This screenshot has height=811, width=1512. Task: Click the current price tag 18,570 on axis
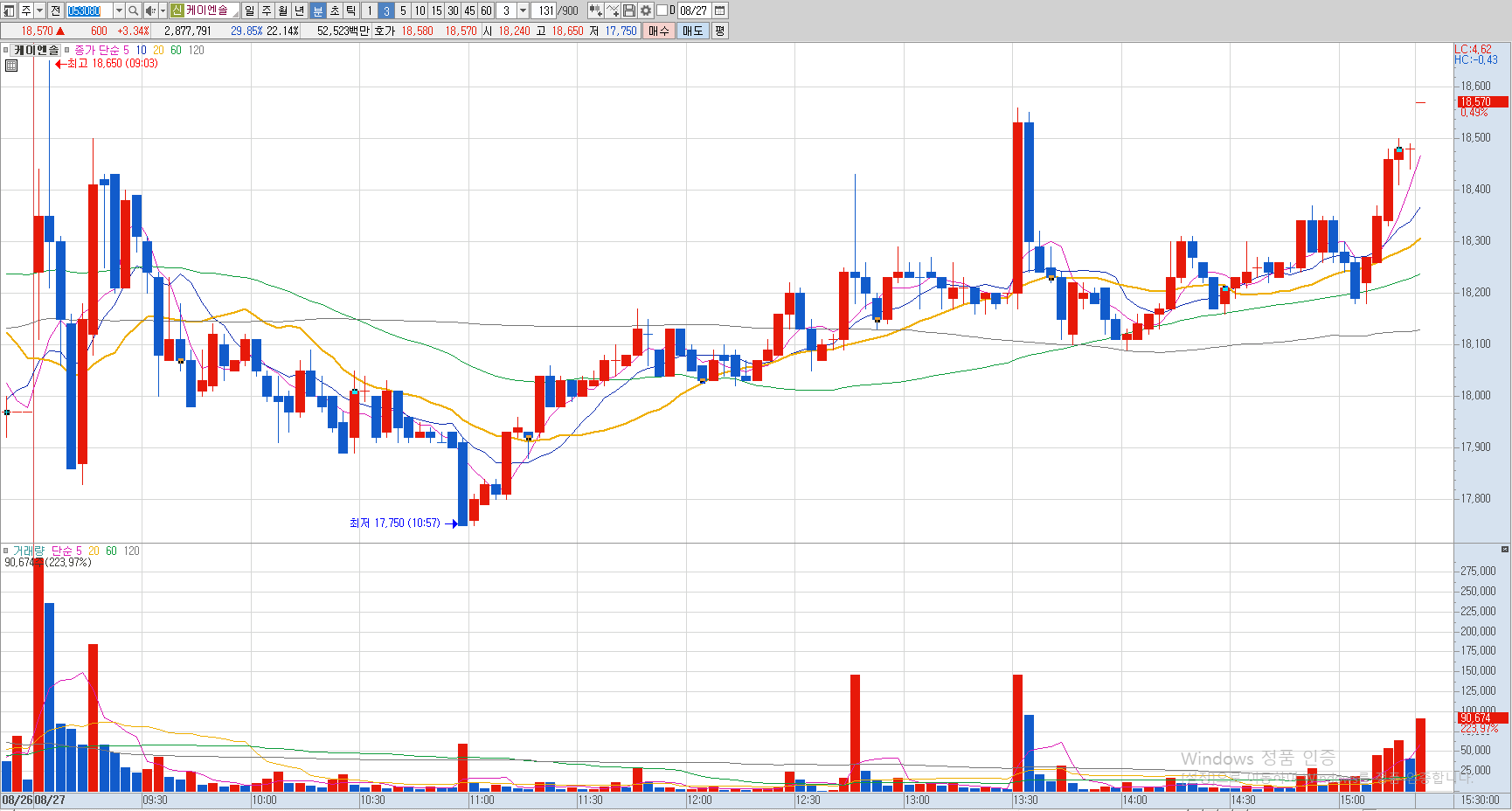tap(1482, 102)
